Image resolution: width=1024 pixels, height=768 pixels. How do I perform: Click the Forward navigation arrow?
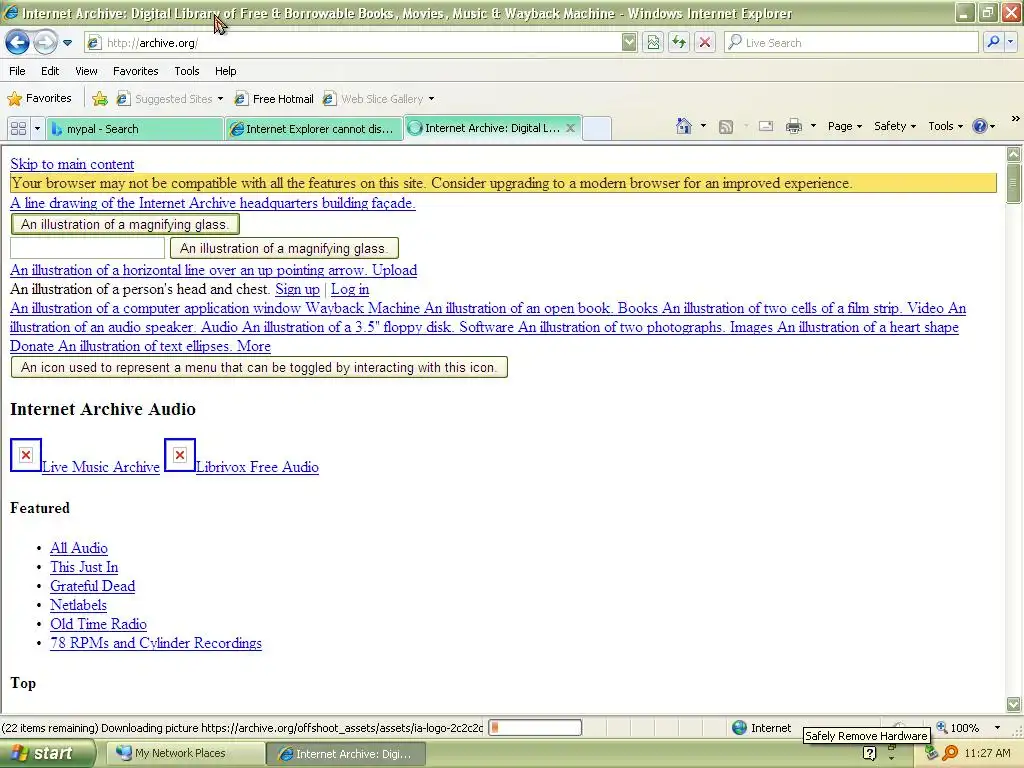[x=45, y=43]
